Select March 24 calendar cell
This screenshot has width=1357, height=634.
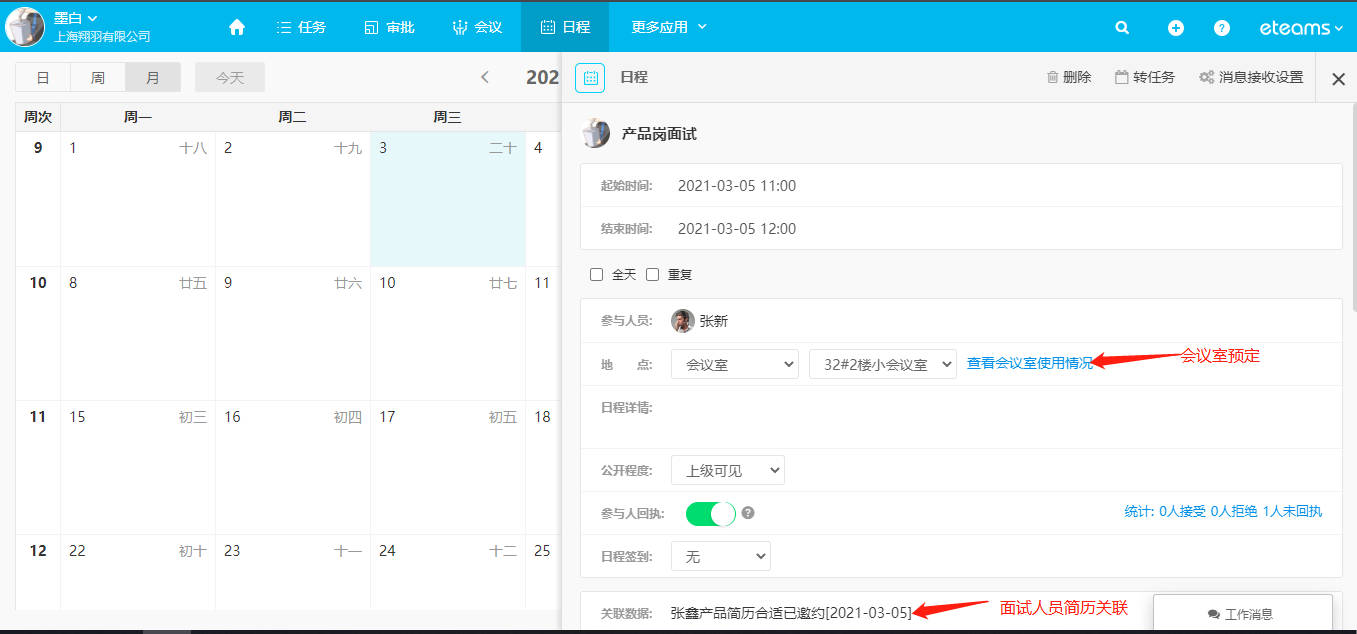click(x=448, y=572)
